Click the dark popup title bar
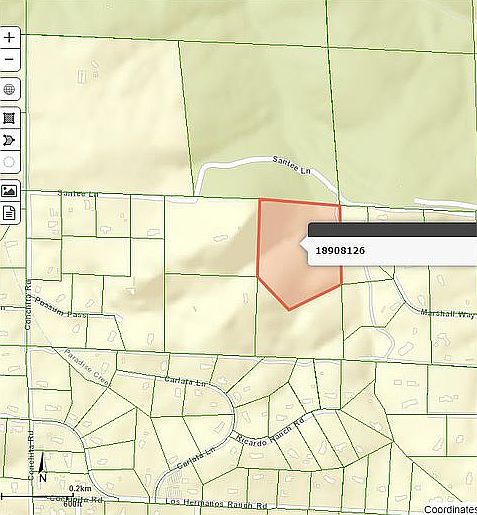The image size is (477, 515). click(393, 230)
